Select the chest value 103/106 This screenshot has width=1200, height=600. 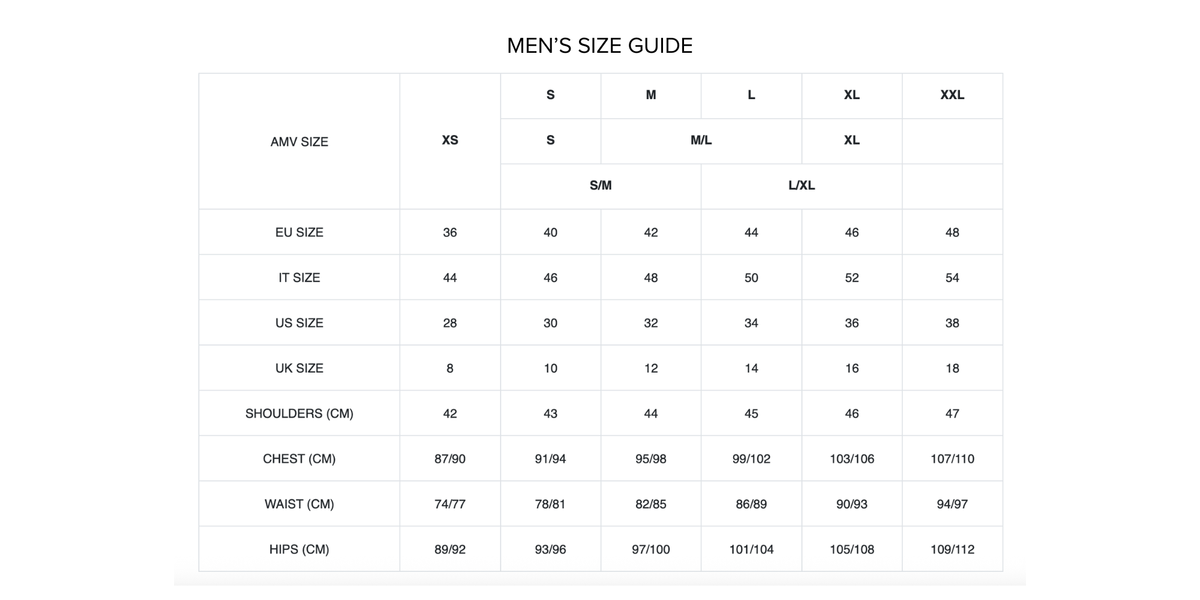tap(852, 459)
